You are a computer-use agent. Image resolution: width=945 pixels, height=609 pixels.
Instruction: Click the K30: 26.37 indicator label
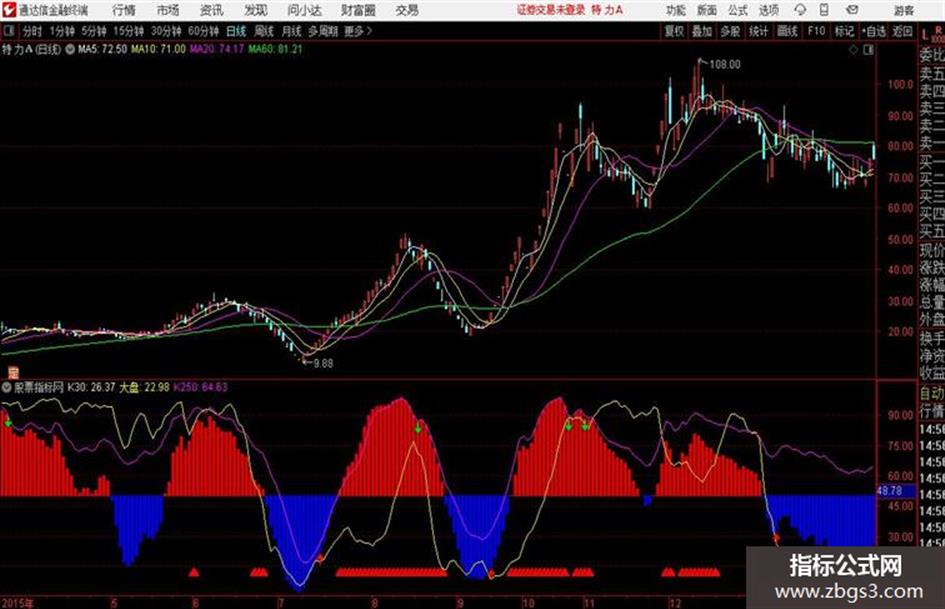click(91, 387)
